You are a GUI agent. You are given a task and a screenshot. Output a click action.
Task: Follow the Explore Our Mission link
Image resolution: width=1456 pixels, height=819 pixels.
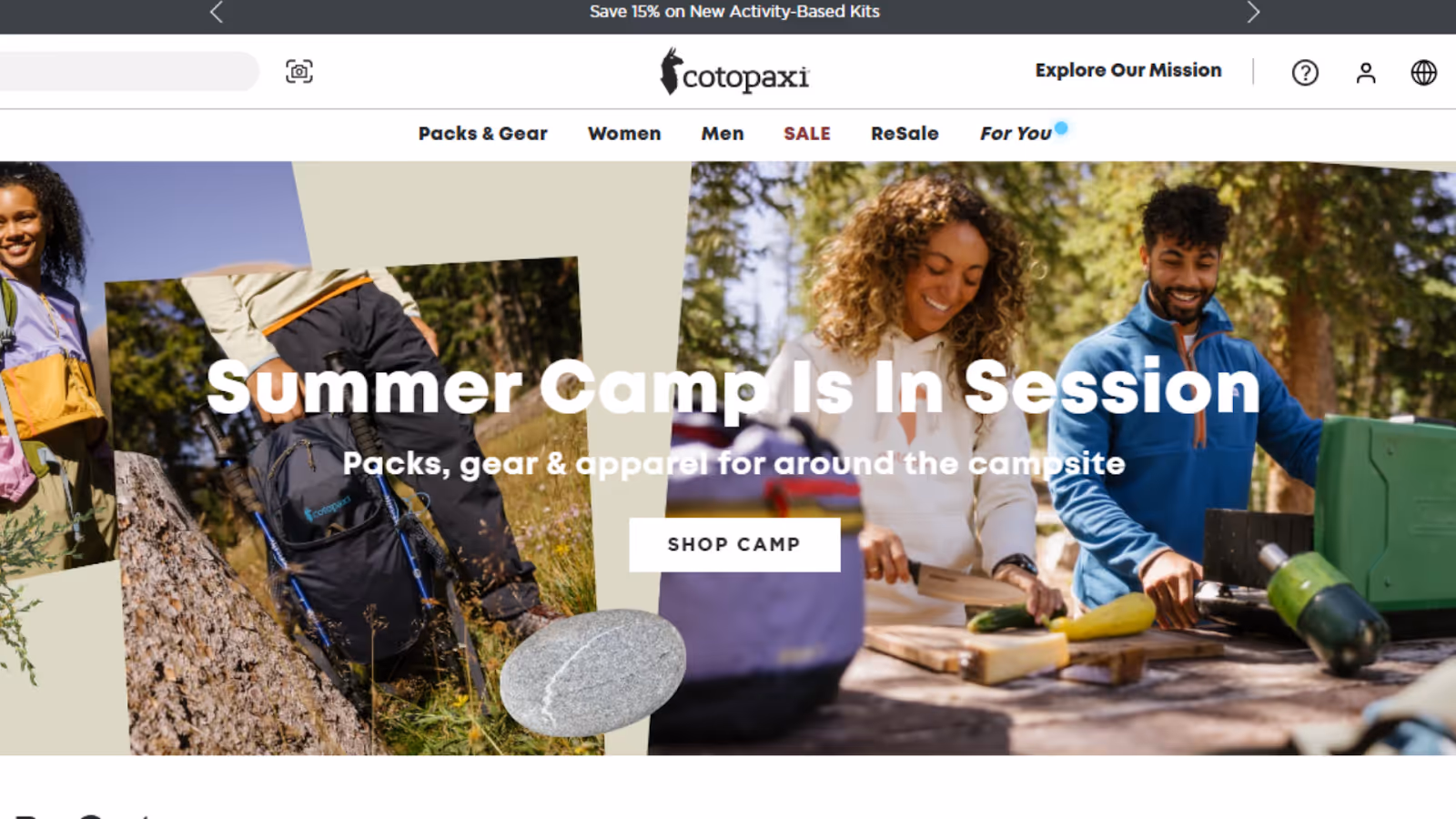[1128, 71]
